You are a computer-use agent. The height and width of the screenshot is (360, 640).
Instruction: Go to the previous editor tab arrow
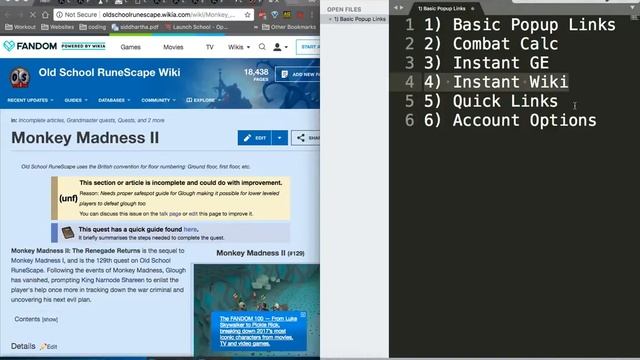pos(395,7)
